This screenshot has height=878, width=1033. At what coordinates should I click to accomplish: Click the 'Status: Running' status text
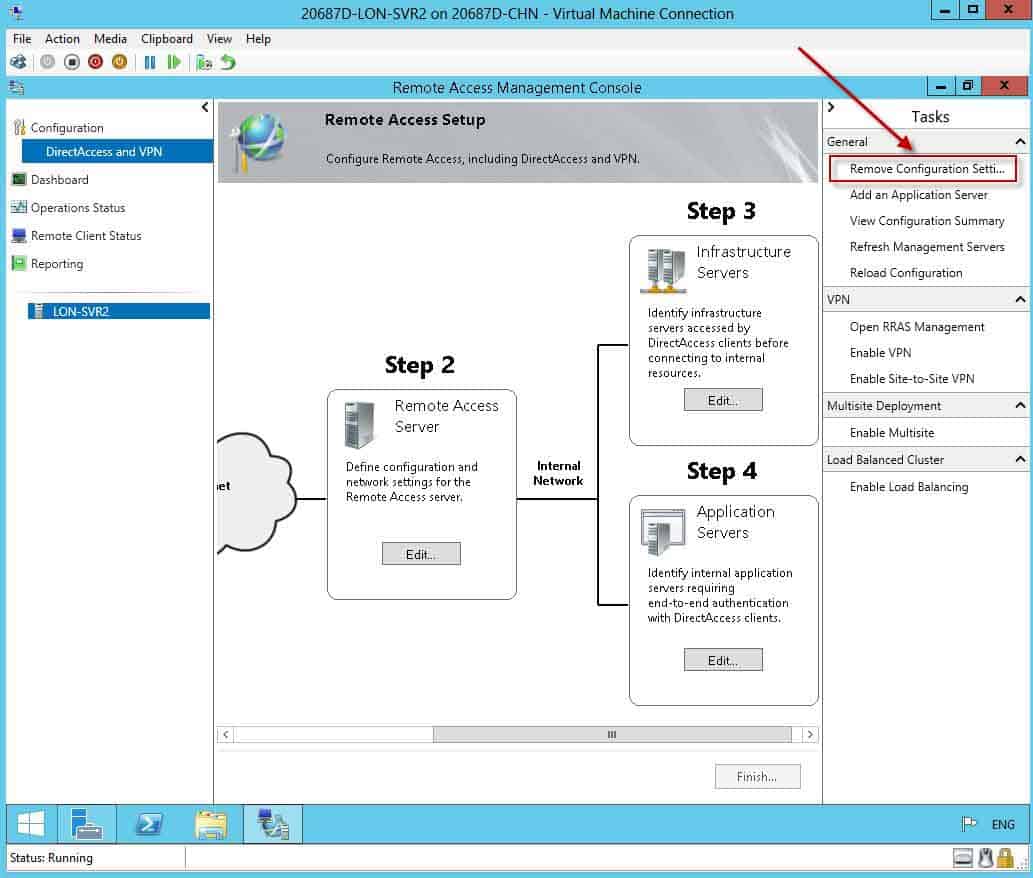pyautogui.click(x=51, y=858)
